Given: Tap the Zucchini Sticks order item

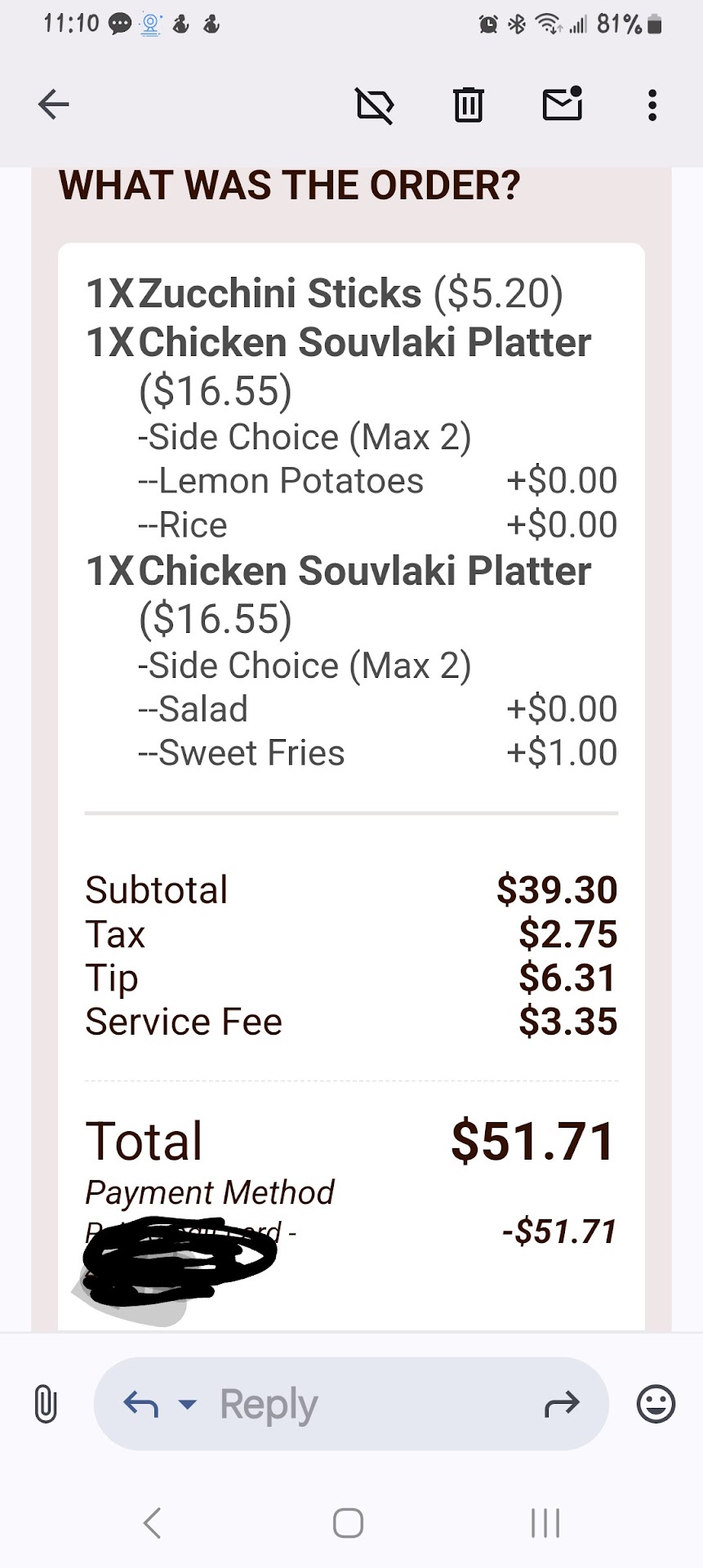Looking at the screenshot, I should coord(280,294).
